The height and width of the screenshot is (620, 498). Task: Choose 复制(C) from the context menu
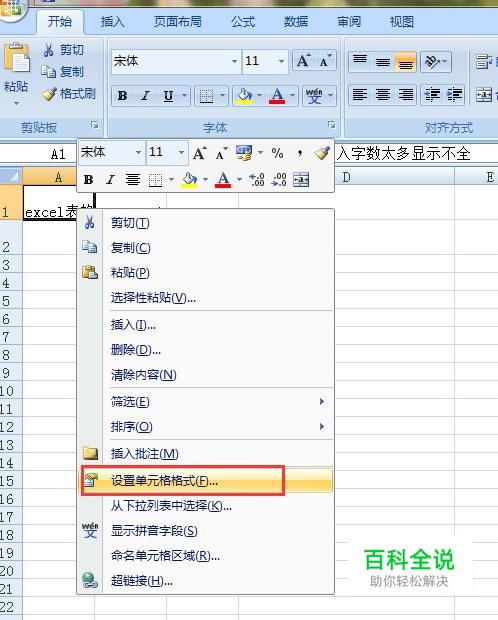tap(205, 248)
